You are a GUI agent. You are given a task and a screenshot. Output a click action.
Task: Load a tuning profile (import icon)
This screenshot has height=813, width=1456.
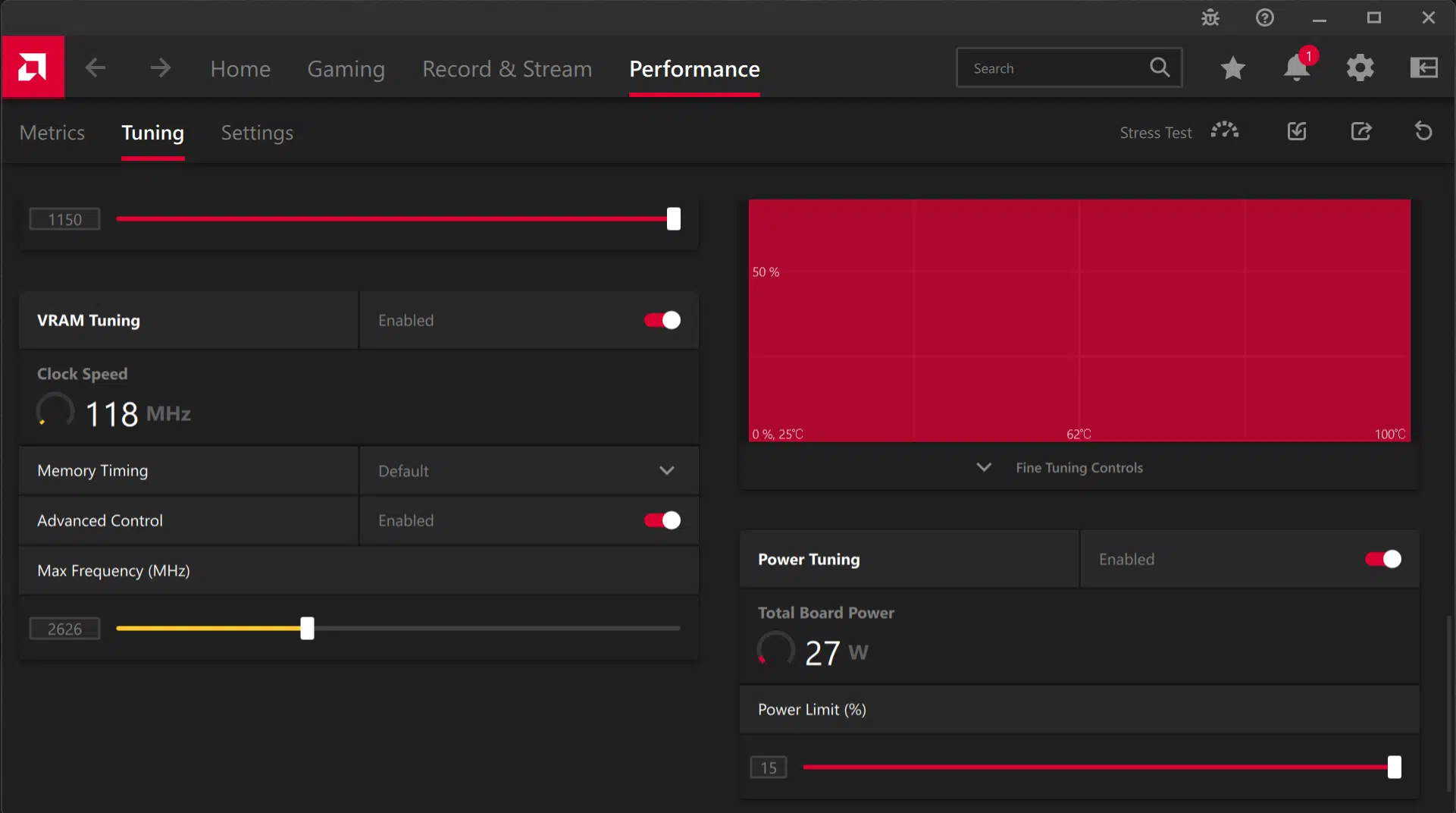[x=1297, y=131]
